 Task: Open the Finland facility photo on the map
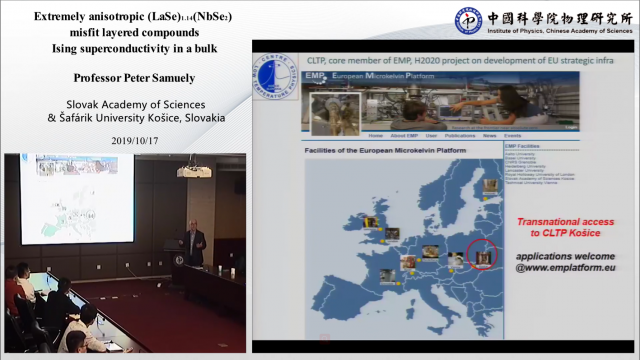[x=490, y=187]
